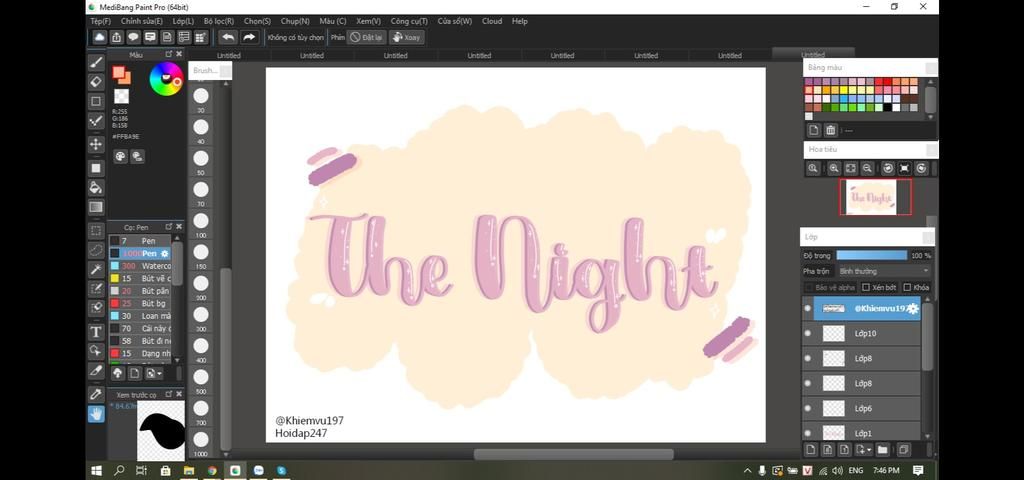Open Chrome from the taskbar

click(212, 470)
